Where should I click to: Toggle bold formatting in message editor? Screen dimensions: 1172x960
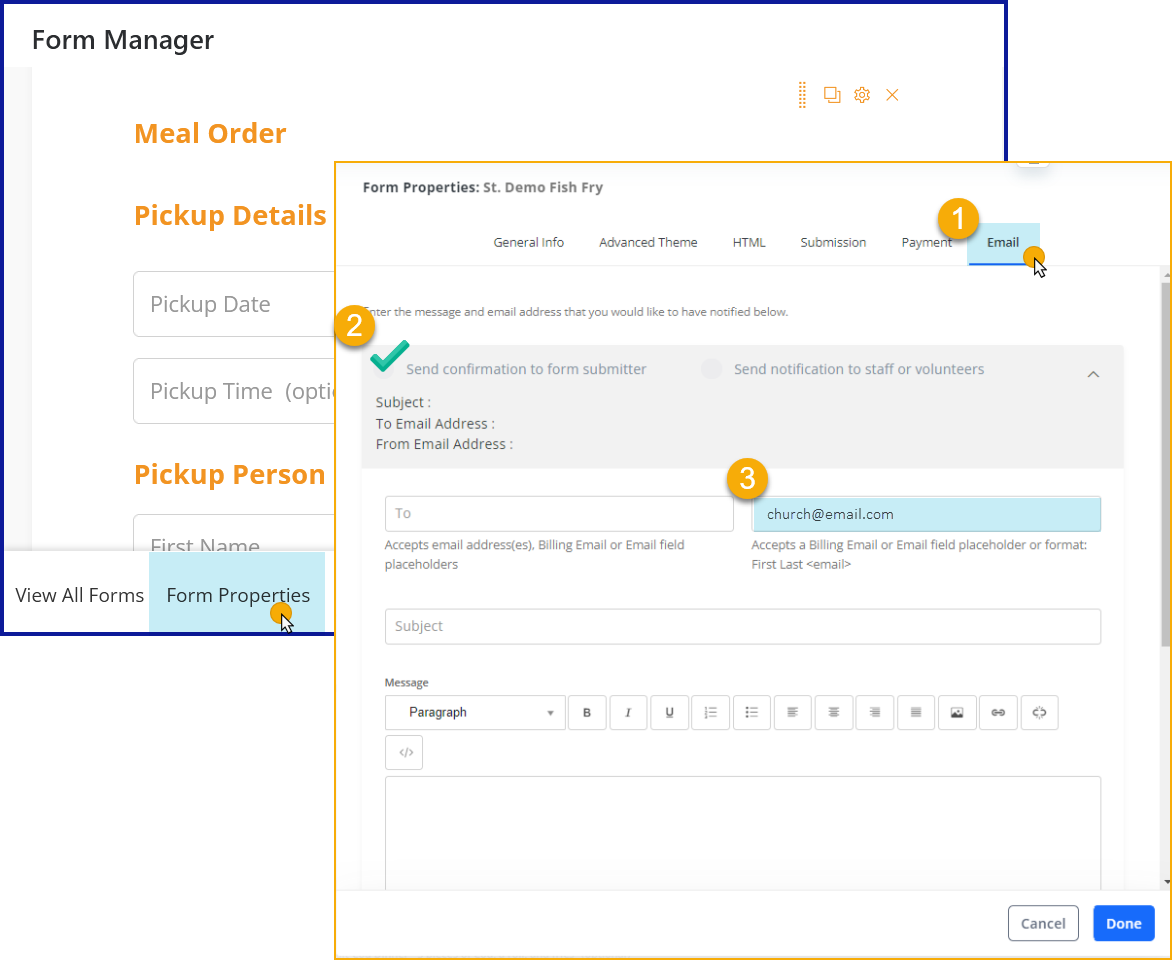587,712
